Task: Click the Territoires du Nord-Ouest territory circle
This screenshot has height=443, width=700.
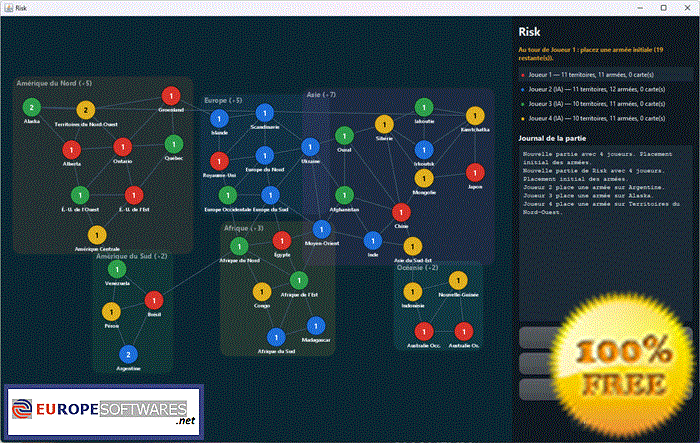Action: pos(86,110)
